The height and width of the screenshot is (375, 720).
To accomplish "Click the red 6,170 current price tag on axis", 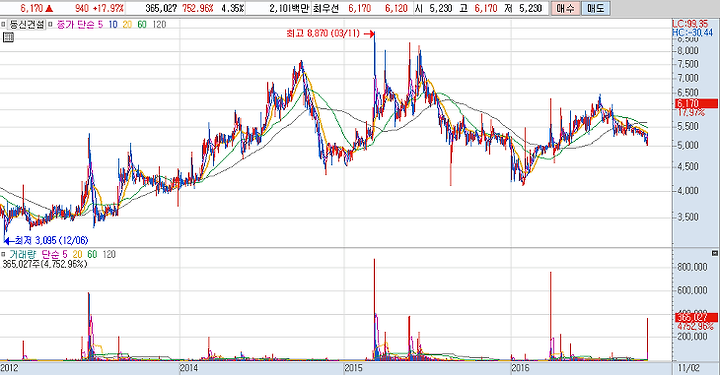I will tap(696, 104).
